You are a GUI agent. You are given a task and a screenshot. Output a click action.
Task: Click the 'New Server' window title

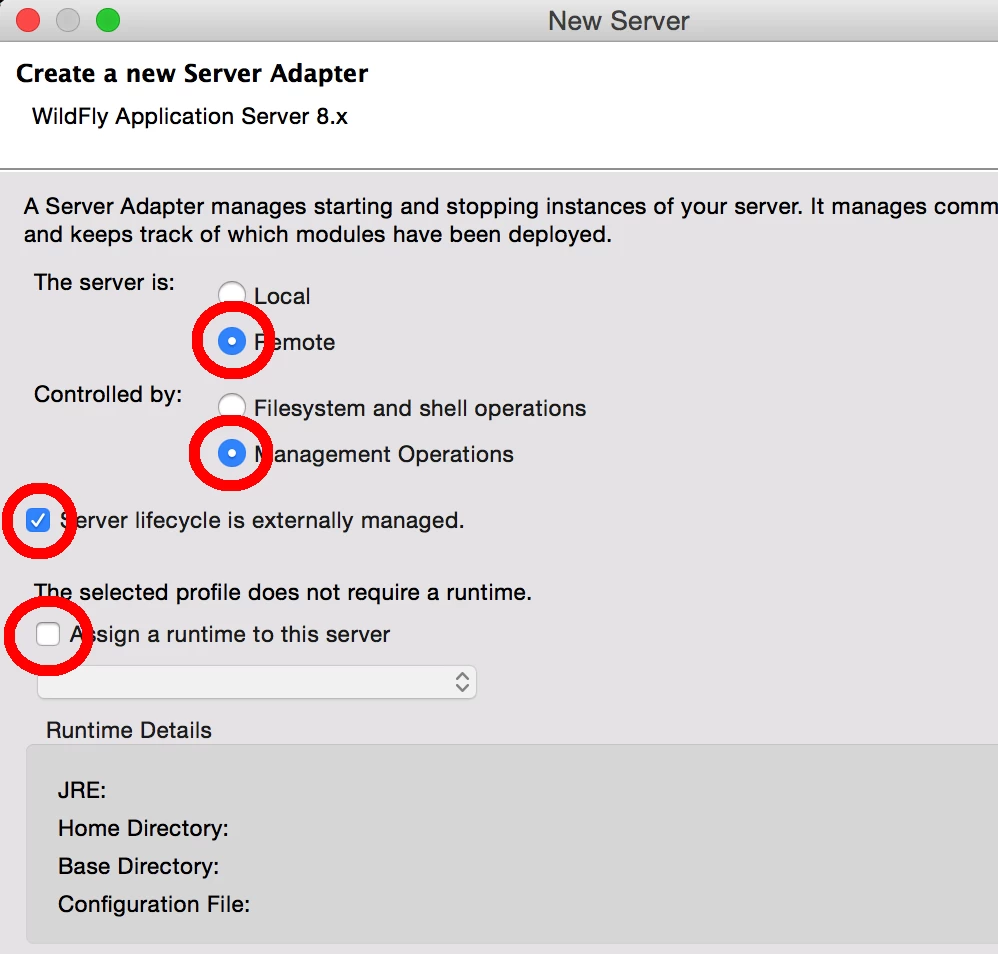pos(619,21)
